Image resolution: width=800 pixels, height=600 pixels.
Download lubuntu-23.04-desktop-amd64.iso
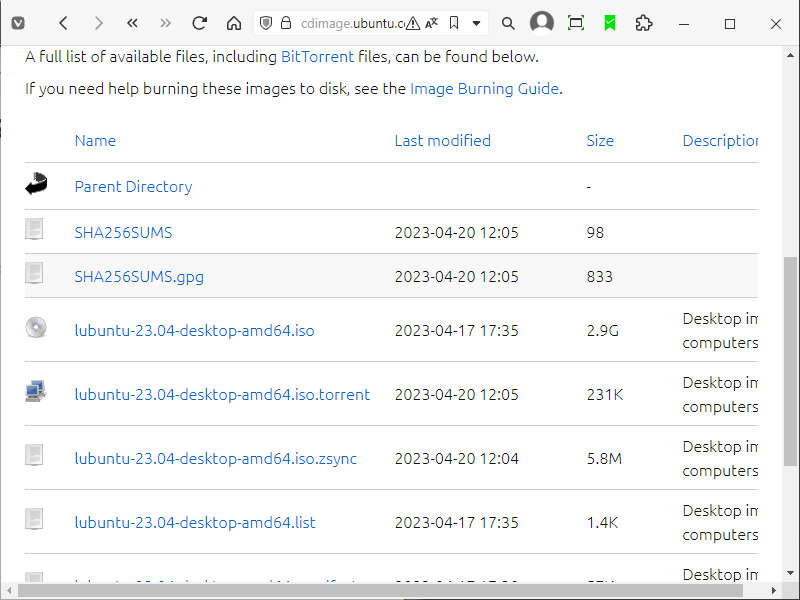pos(194,331)
